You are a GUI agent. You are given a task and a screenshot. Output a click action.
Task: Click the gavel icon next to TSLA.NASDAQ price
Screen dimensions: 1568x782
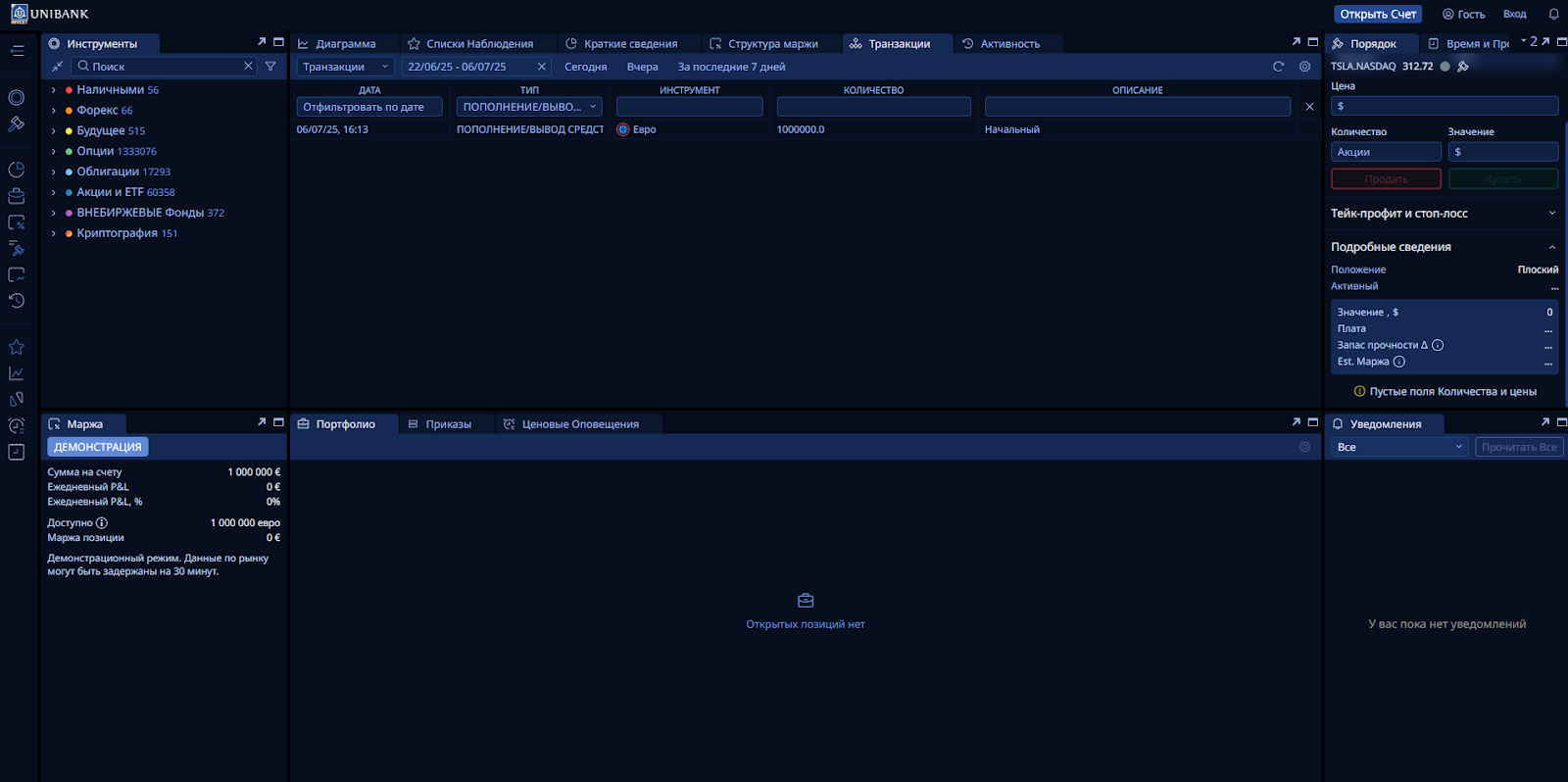pos(1463,67)
